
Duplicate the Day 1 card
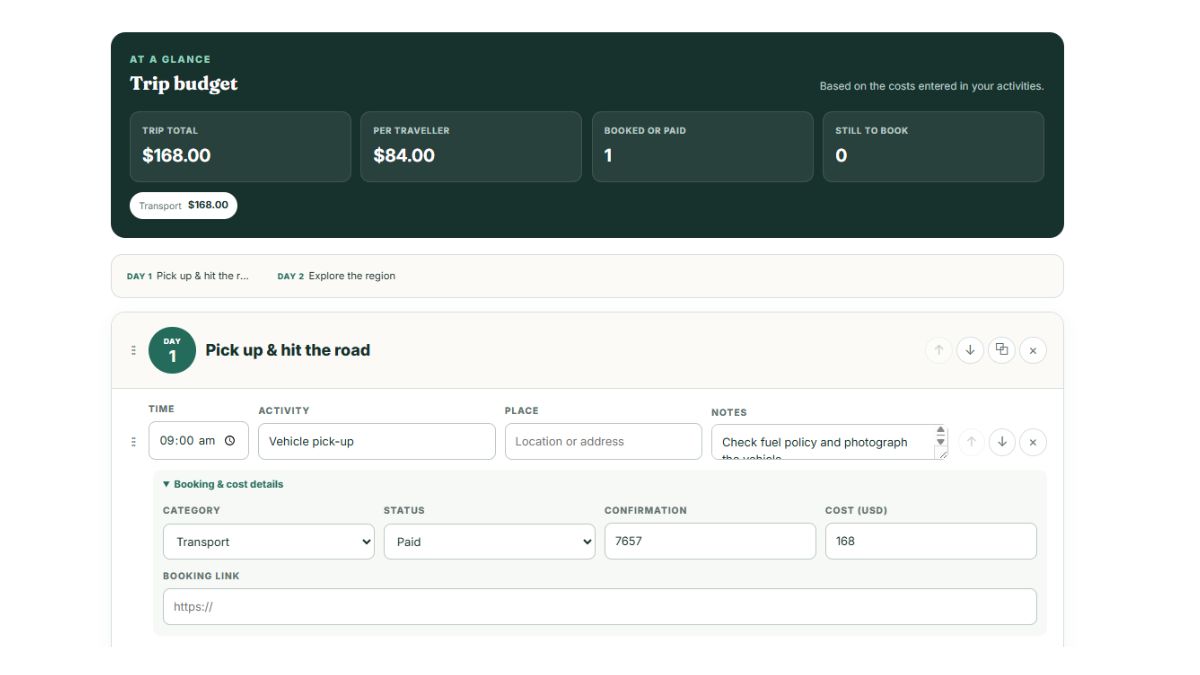tap(1001, 350)
